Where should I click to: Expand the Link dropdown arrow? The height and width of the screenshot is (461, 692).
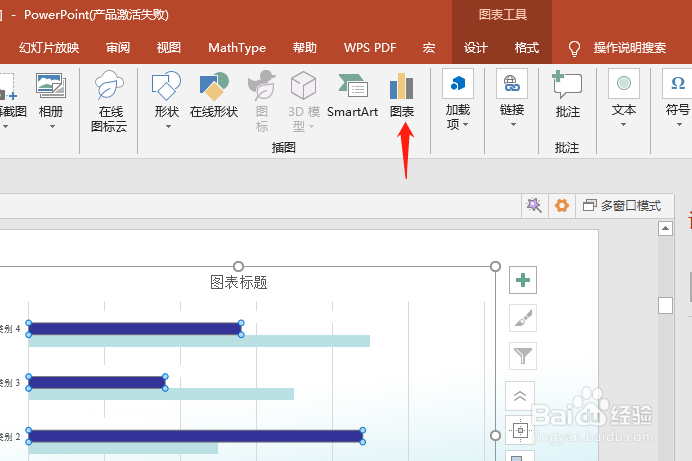click(x=513, y=125)
